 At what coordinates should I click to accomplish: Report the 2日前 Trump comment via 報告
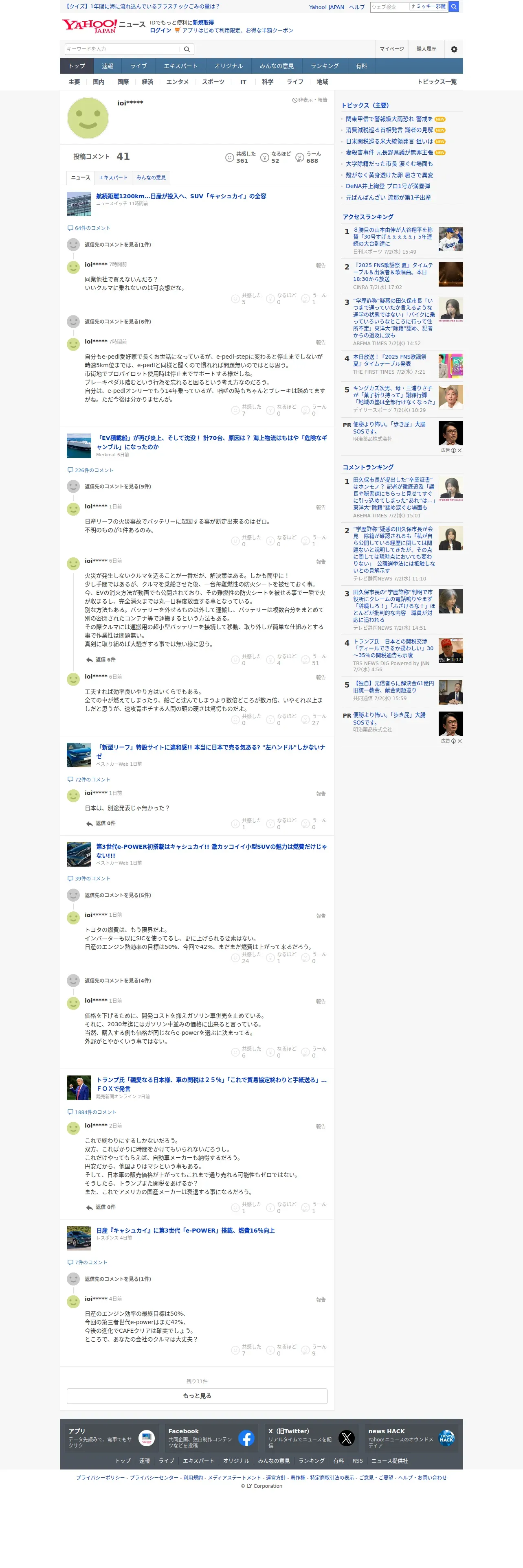tap(321, 1127)
